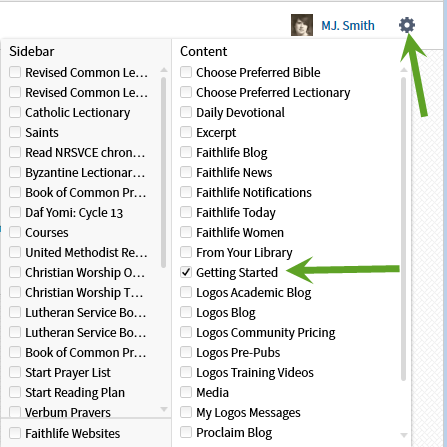447x447 pixels.
Task: Open the settings gear icon
Action: tap(407, 25)
